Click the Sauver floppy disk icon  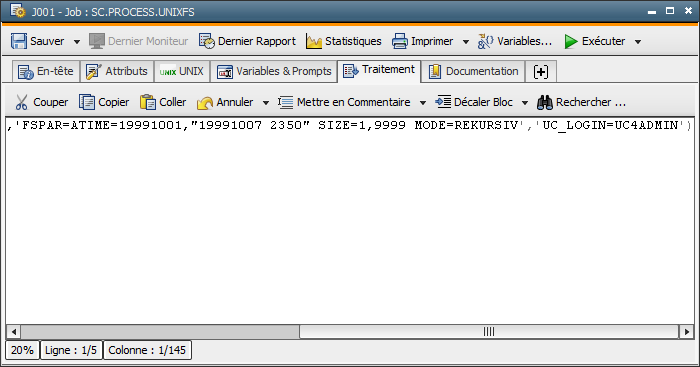click(19, 41)
